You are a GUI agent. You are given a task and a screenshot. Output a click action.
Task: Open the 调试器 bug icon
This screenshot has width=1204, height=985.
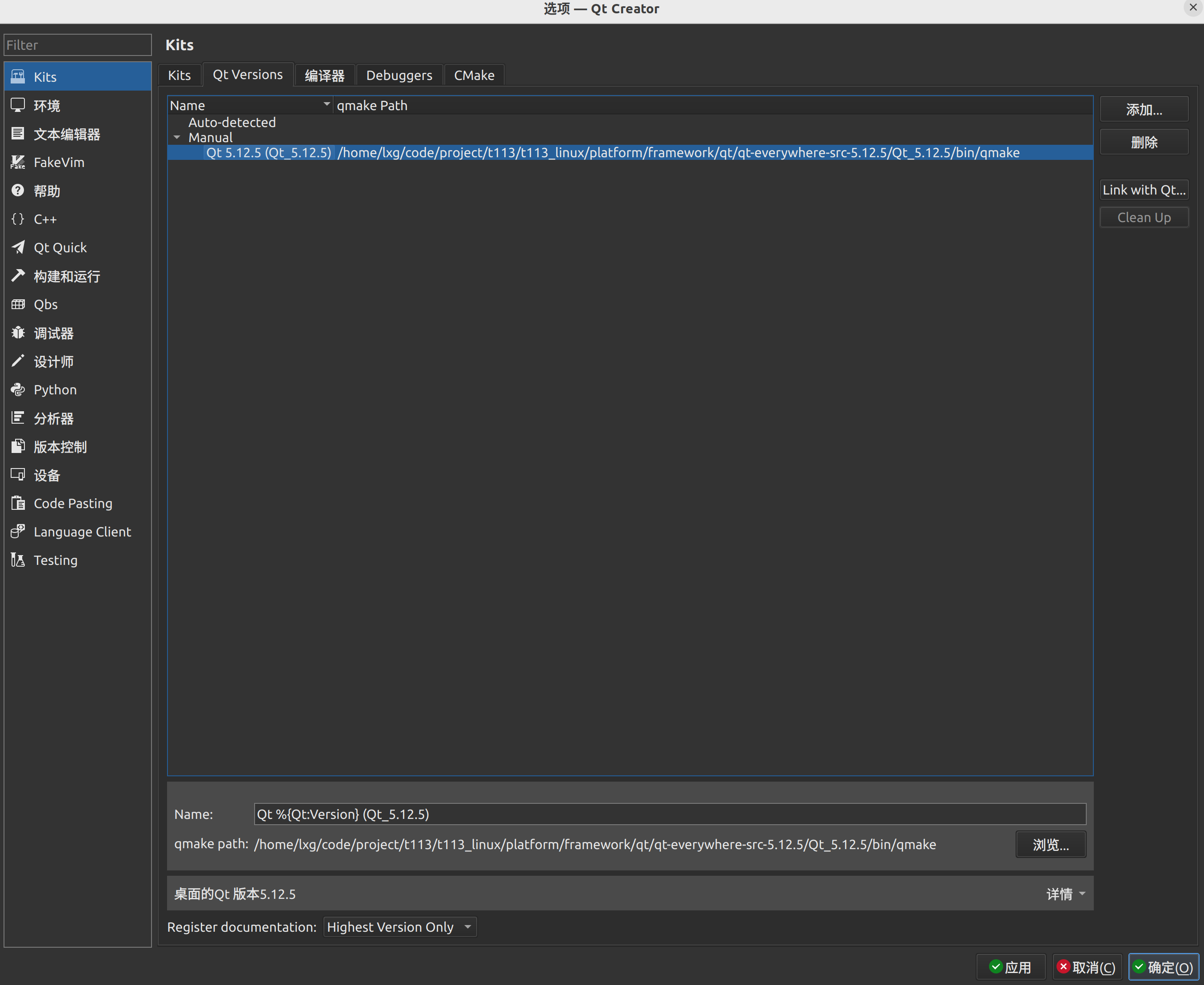coord(18,333)
